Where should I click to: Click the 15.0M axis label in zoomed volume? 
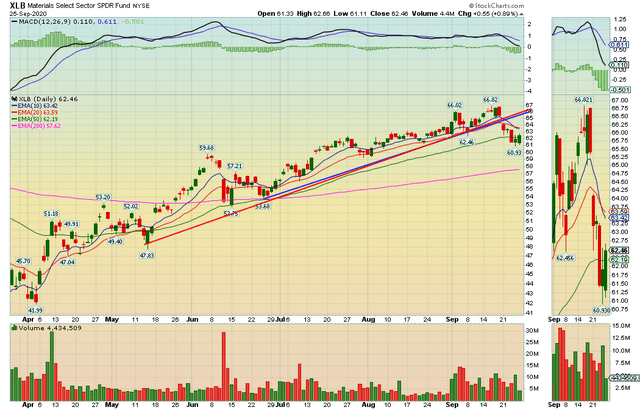coord(621,326)
